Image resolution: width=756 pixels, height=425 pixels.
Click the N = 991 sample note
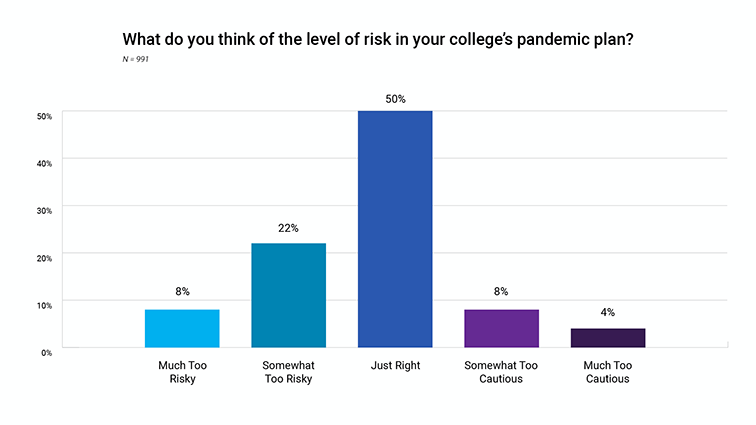pos(138,60)
